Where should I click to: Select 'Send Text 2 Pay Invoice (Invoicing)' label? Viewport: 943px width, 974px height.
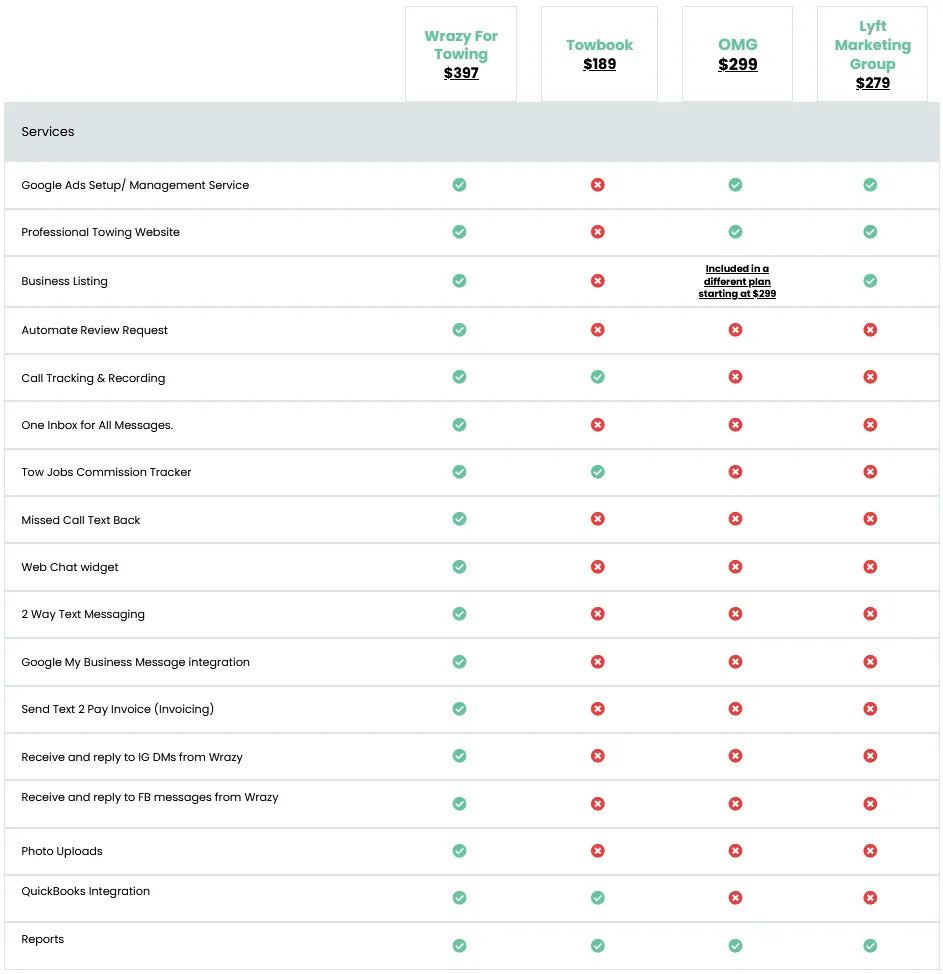pyautogui.click(x=117, y=709)
